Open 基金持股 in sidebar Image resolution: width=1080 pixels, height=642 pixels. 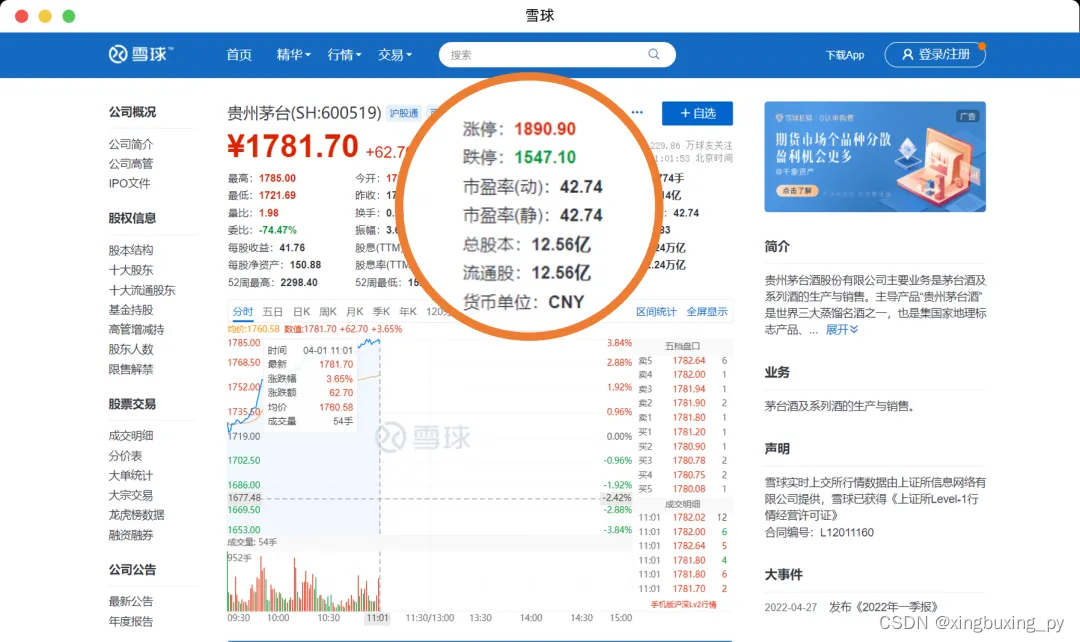[x=131, y=310]
